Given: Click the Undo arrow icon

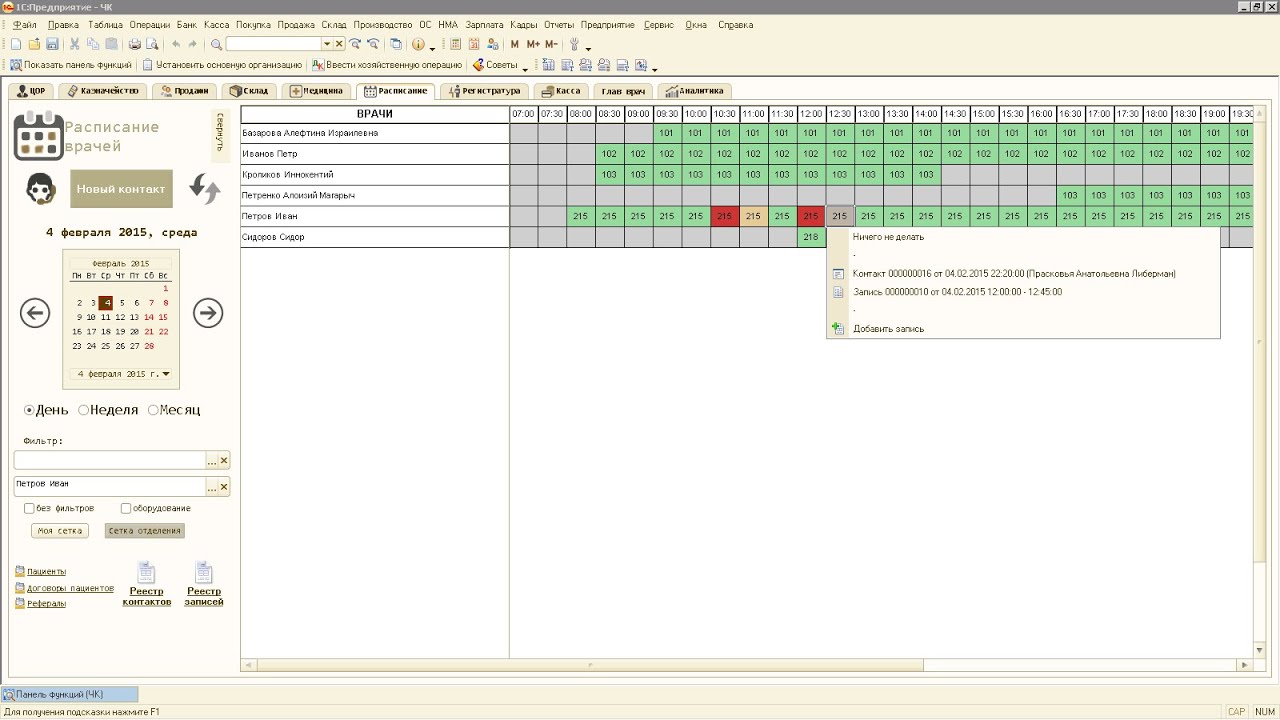Looking at the screenshot, I should point(176,44).
